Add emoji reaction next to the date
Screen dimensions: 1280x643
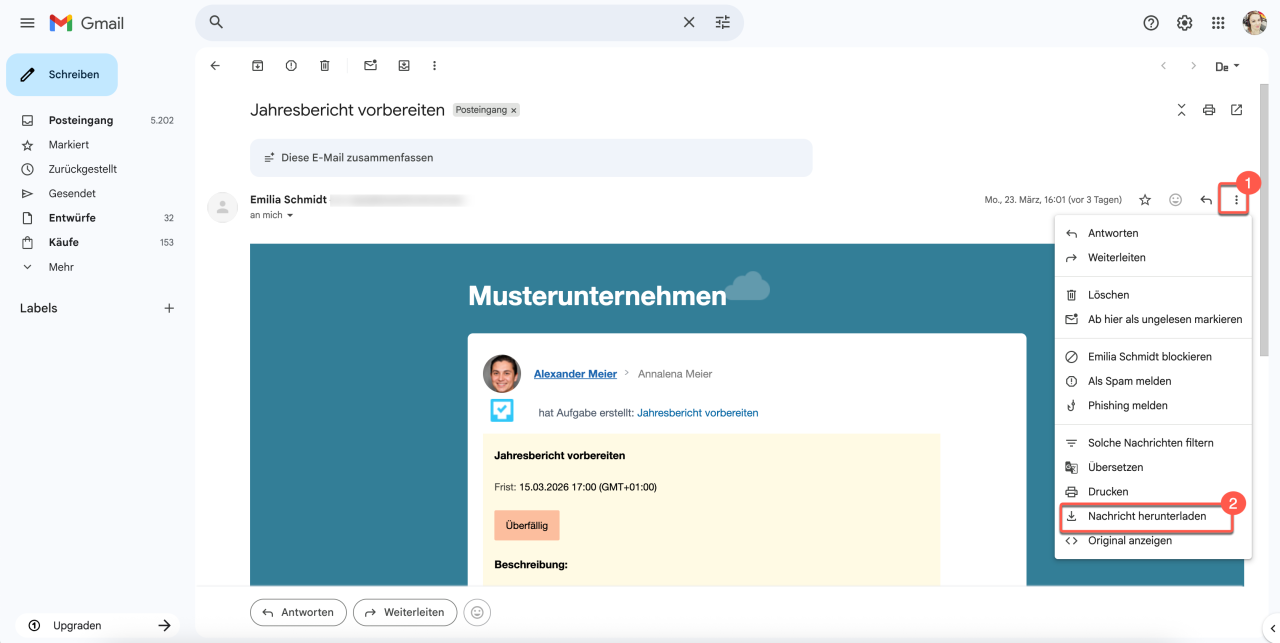[x=1175, y=200]
